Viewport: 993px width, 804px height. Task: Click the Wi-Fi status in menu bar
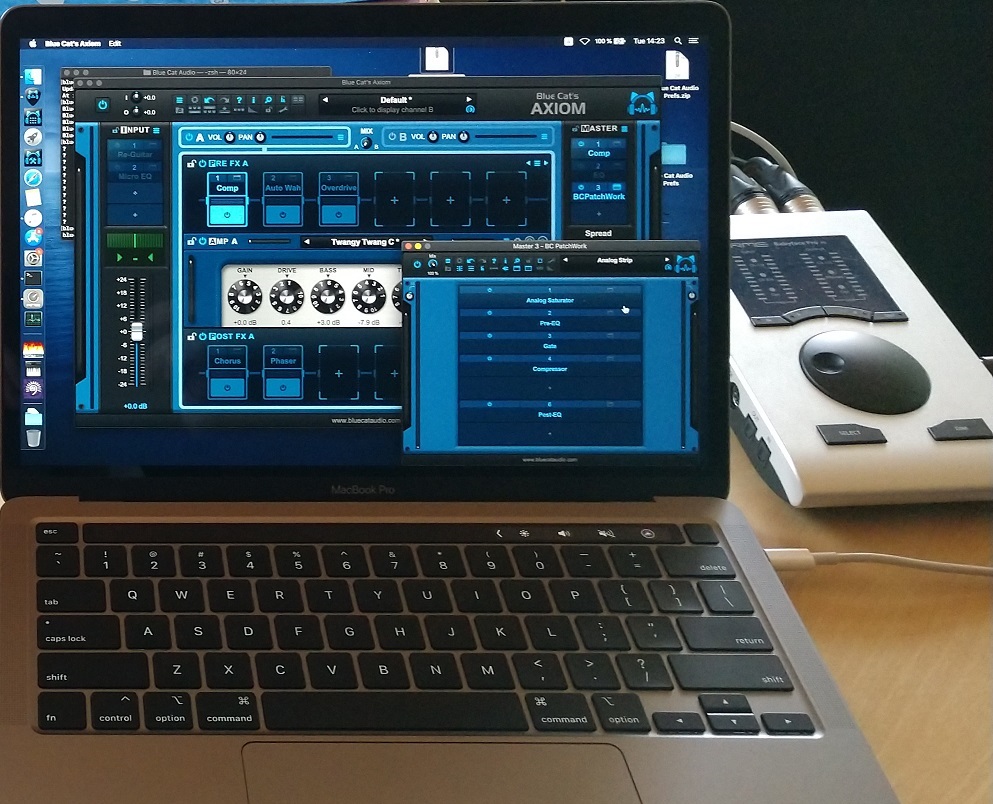(x=585, y=41)
